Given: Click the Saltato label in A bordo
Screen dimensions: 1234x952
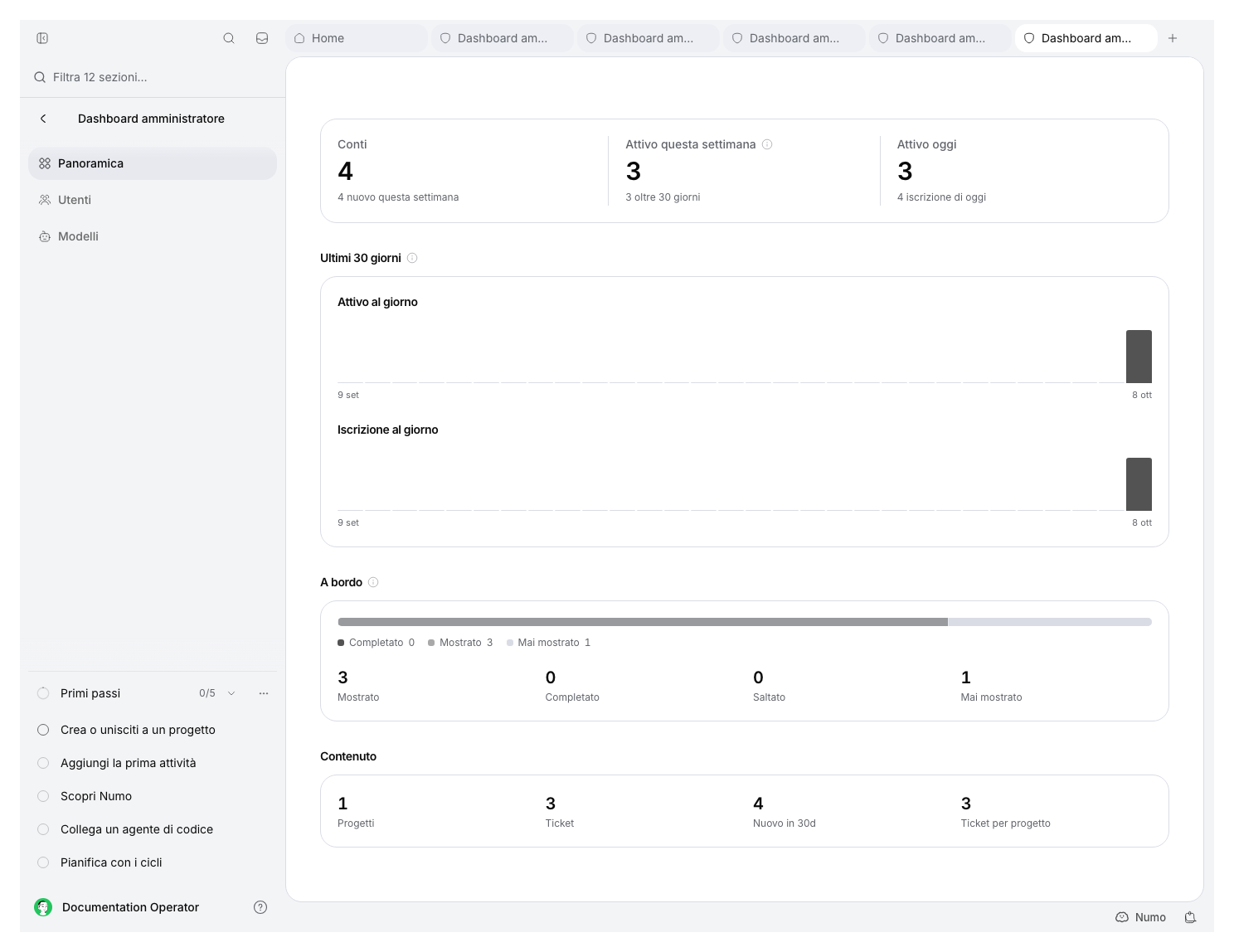Looking at the screenshot, I should tap(769, 697).
